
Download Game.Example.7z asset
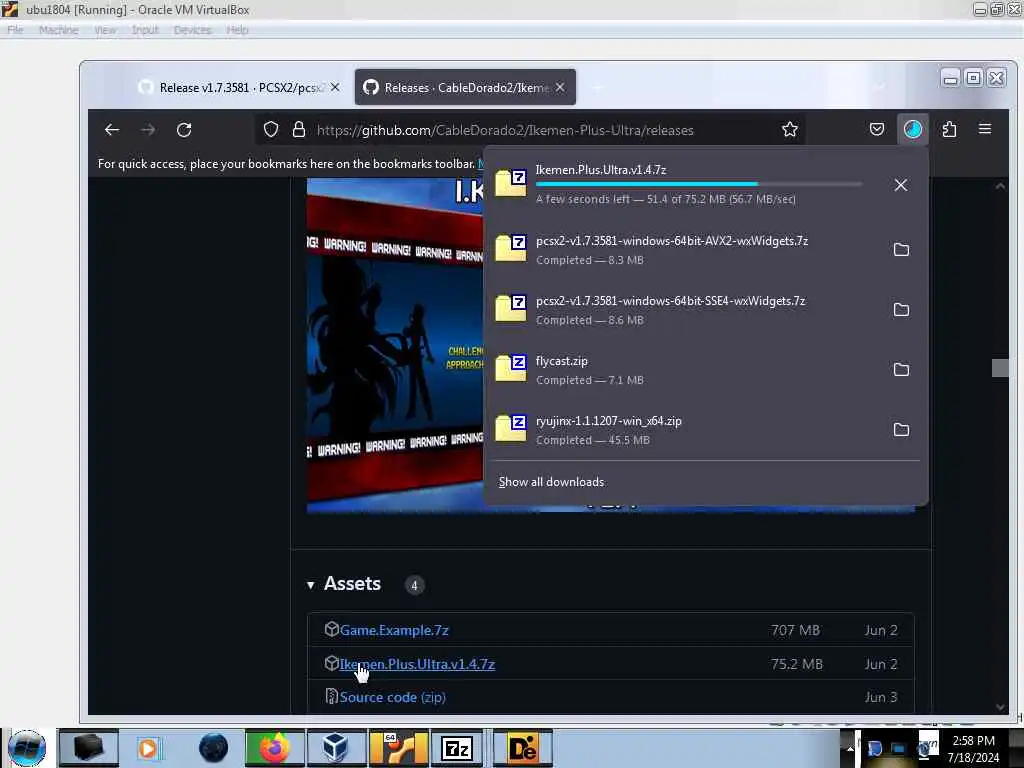[x=394, y=630]
